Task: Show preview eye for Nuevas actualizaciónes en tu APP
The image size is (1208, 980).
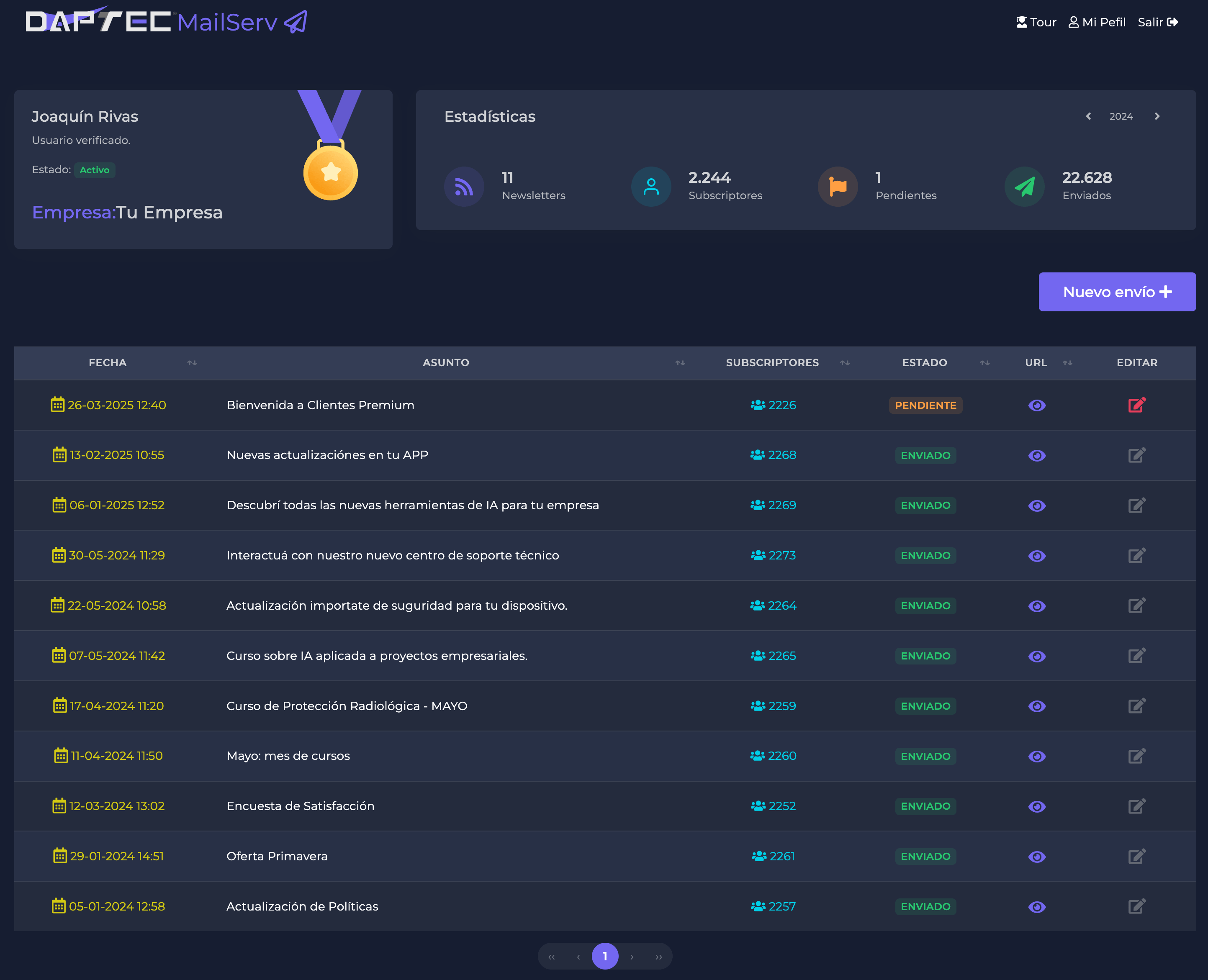Action: pyautogui.click(x=1037, y=455)
